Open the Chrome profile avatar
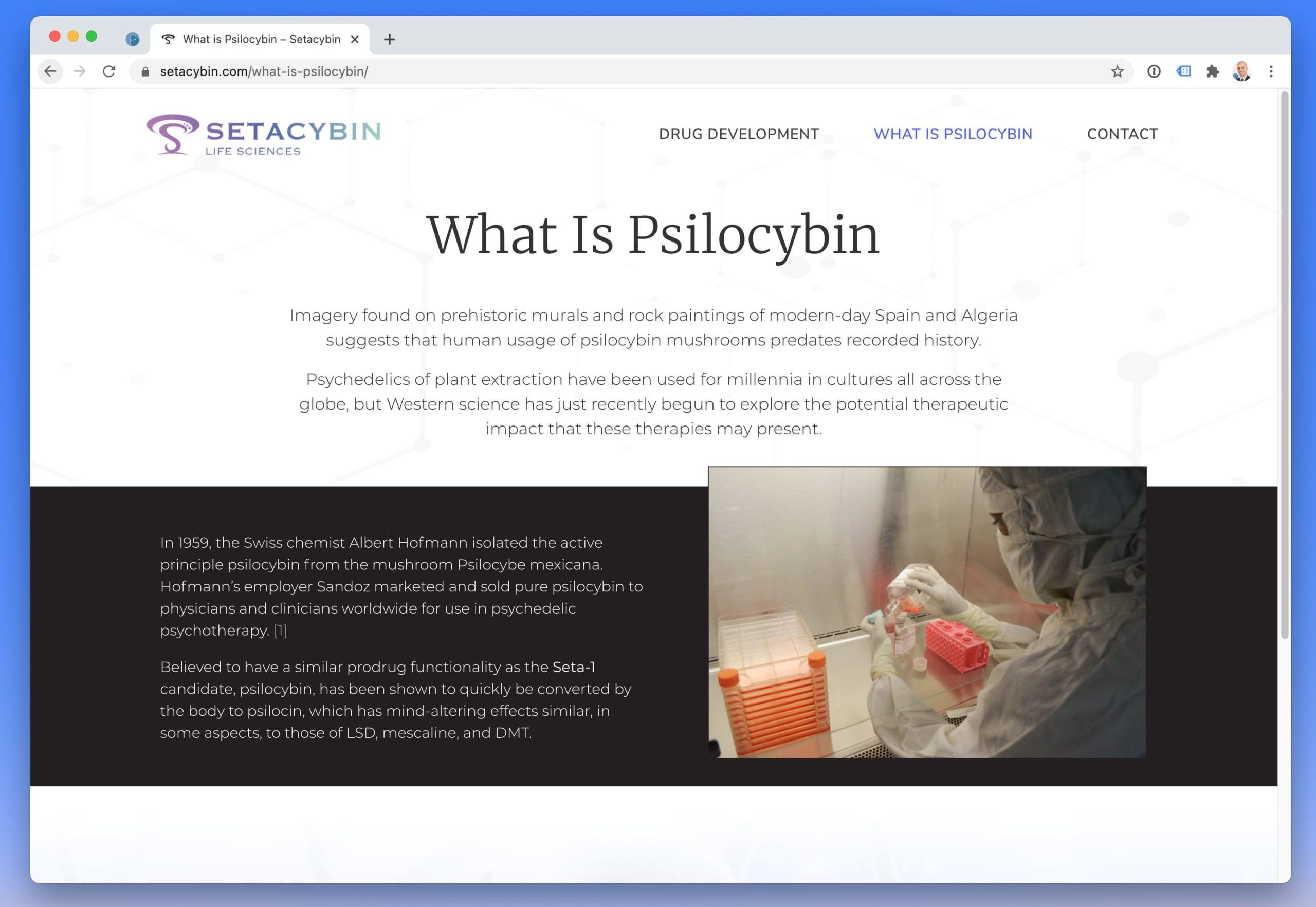Image resolution: width=1316 pixels, height=907 pixels. [x=1241, y=71]
